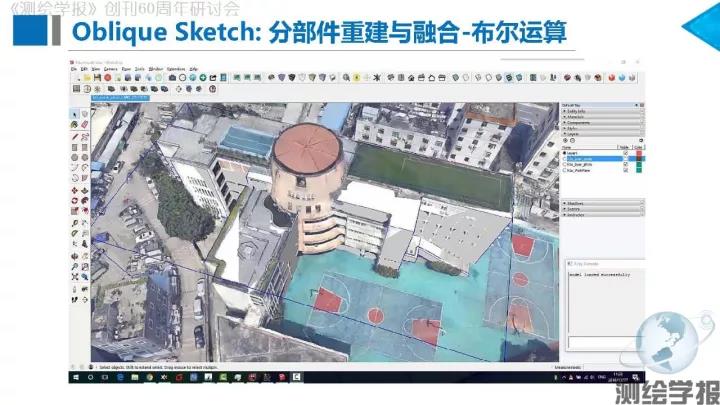This screenshot has height=405, width=720.
Task: Open Layer0 red color swatch
Action: [638, 153]
